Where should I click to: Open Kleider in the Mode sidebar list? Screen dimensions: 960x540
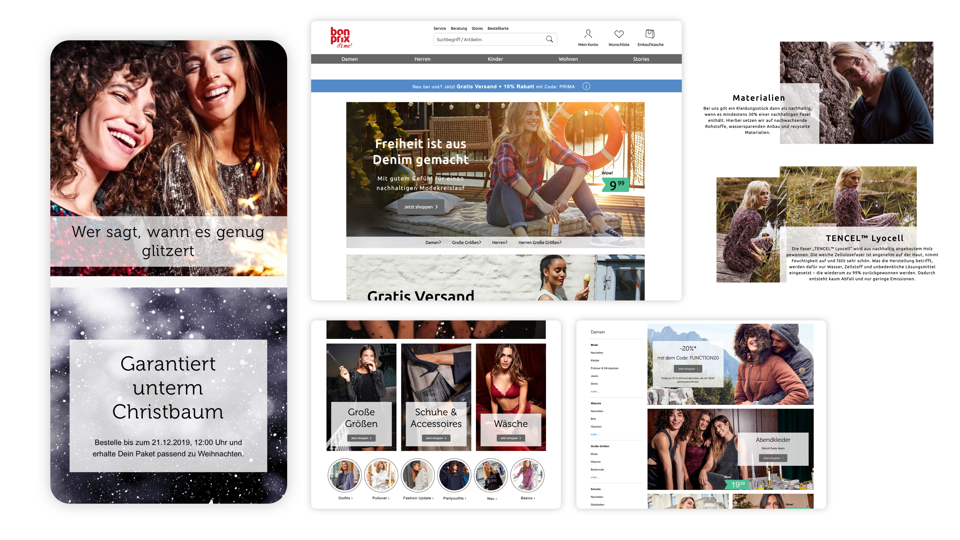click(595, 360)
